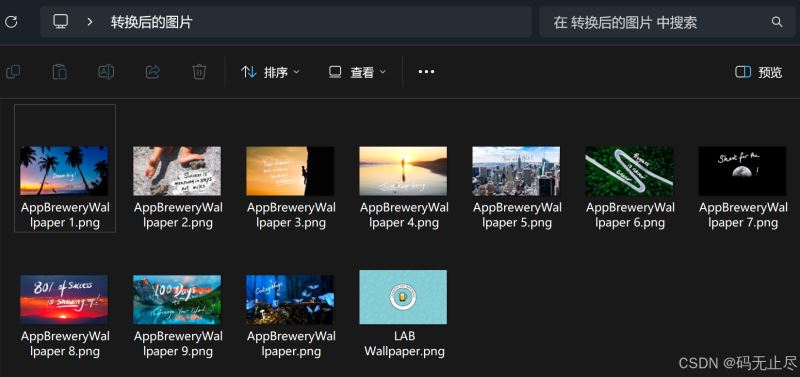The width and height of the screenshot is (800, 377).
Task: Select AppBreweryWallpaper 3.png climber thumbnail
Action: (290, 171)
